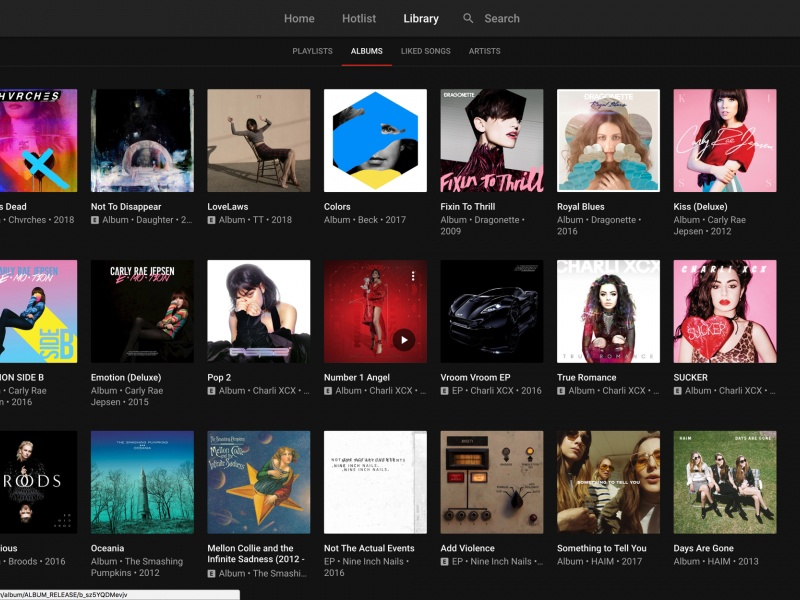The image size is (800, 600).
Task: Open the Home tab
Action: tap(299, 18)
